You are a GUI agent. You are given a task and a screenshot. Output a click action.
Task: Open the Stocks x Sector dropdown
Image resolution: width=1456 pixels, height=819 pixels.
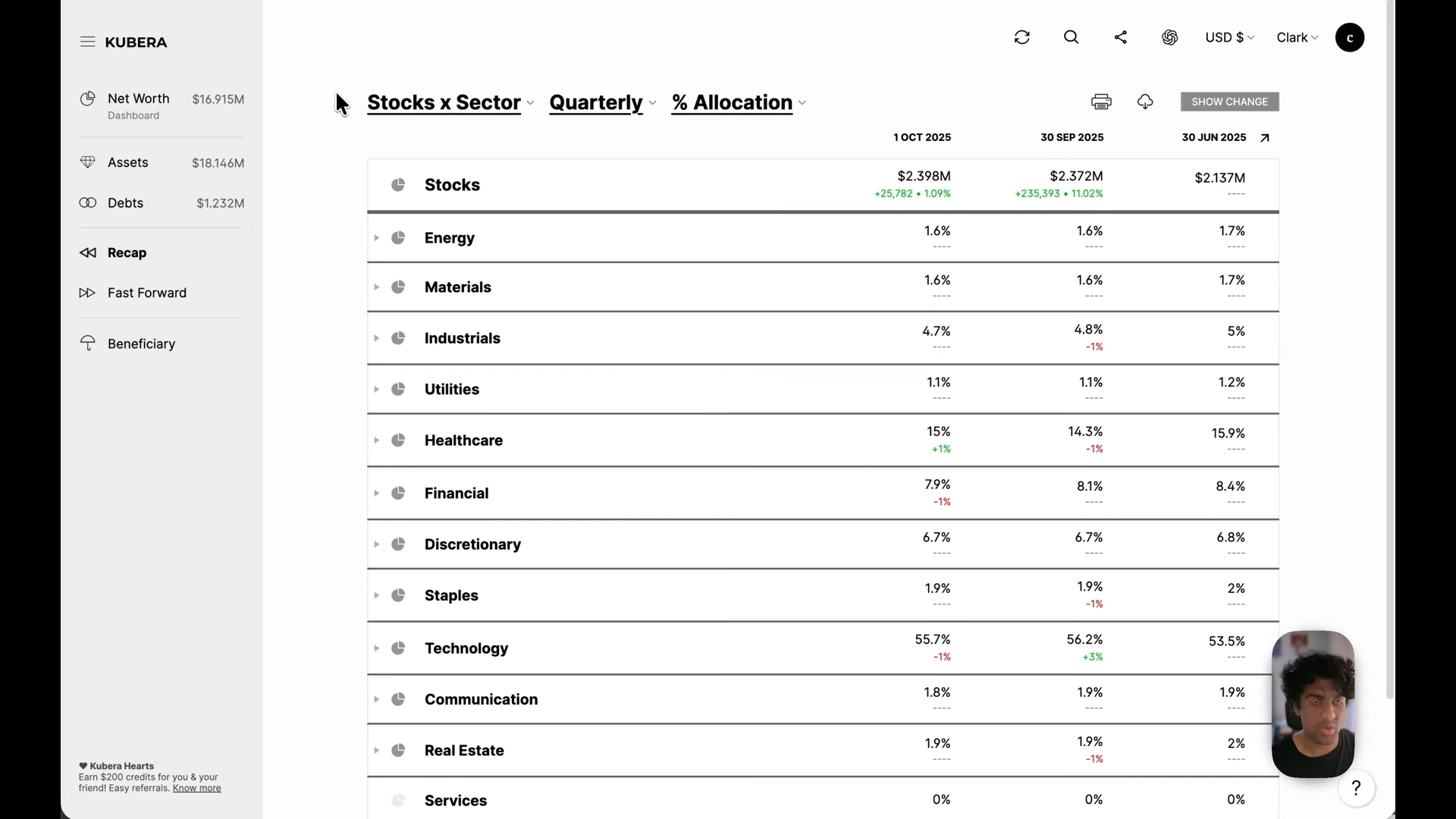[x=450, y=103]
